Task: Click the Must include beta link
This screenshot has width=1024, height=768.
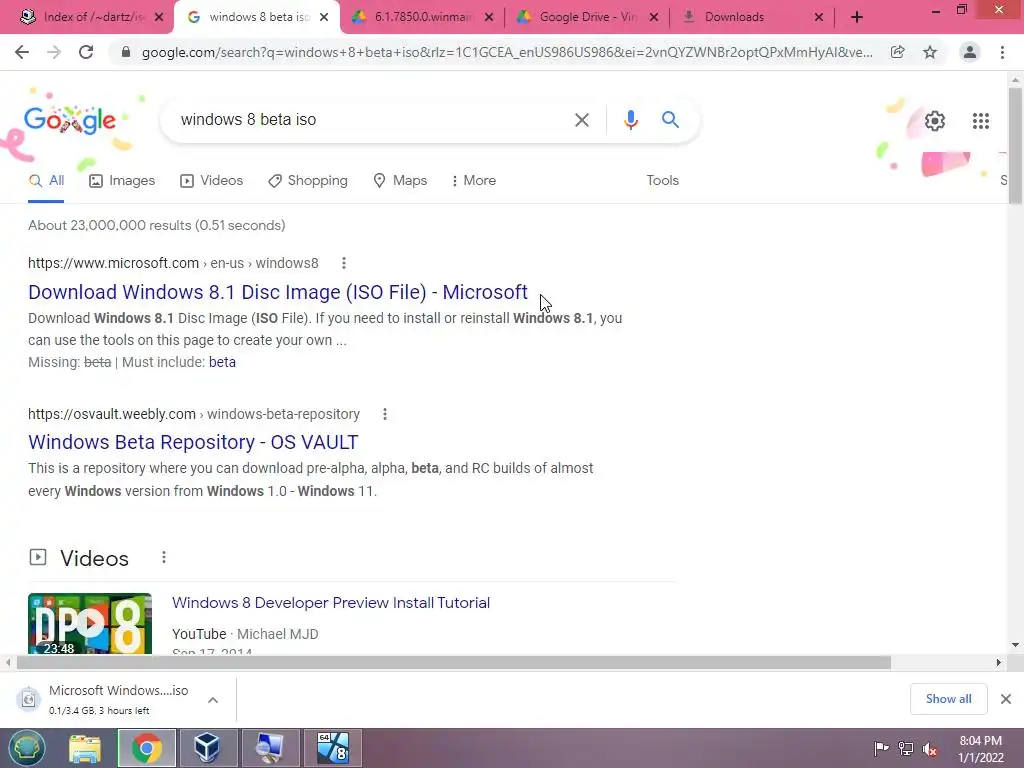Action: [222, 362]
